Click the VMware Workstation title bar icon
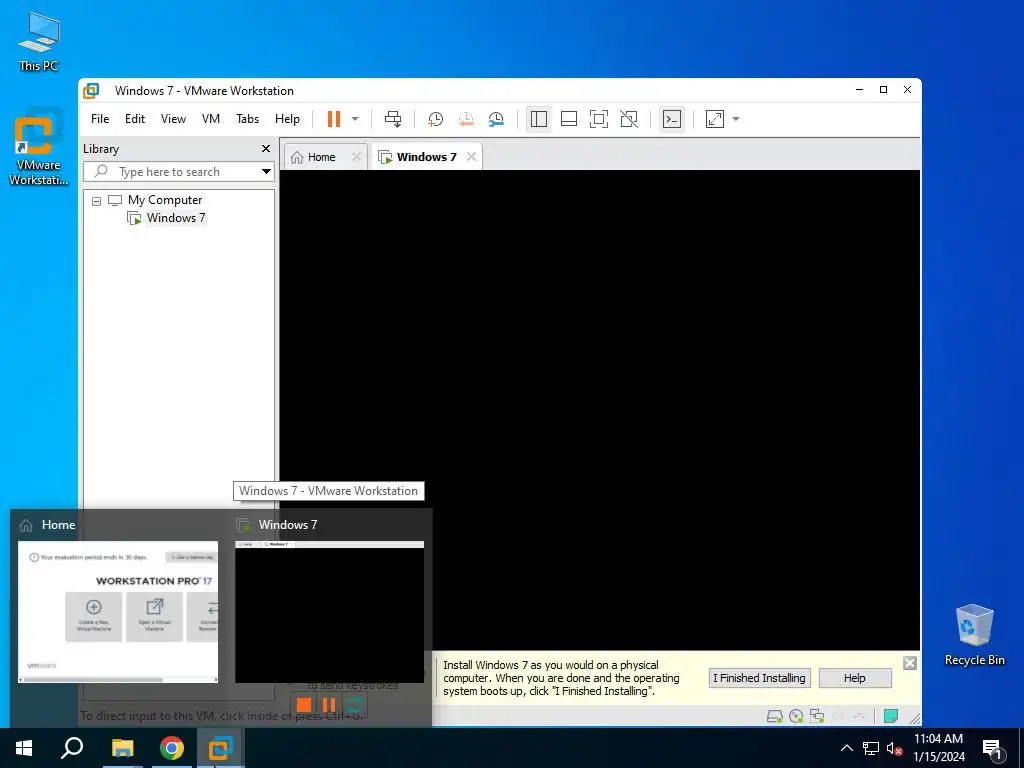The image size is (1024, 768). click(x=91, y=91)
